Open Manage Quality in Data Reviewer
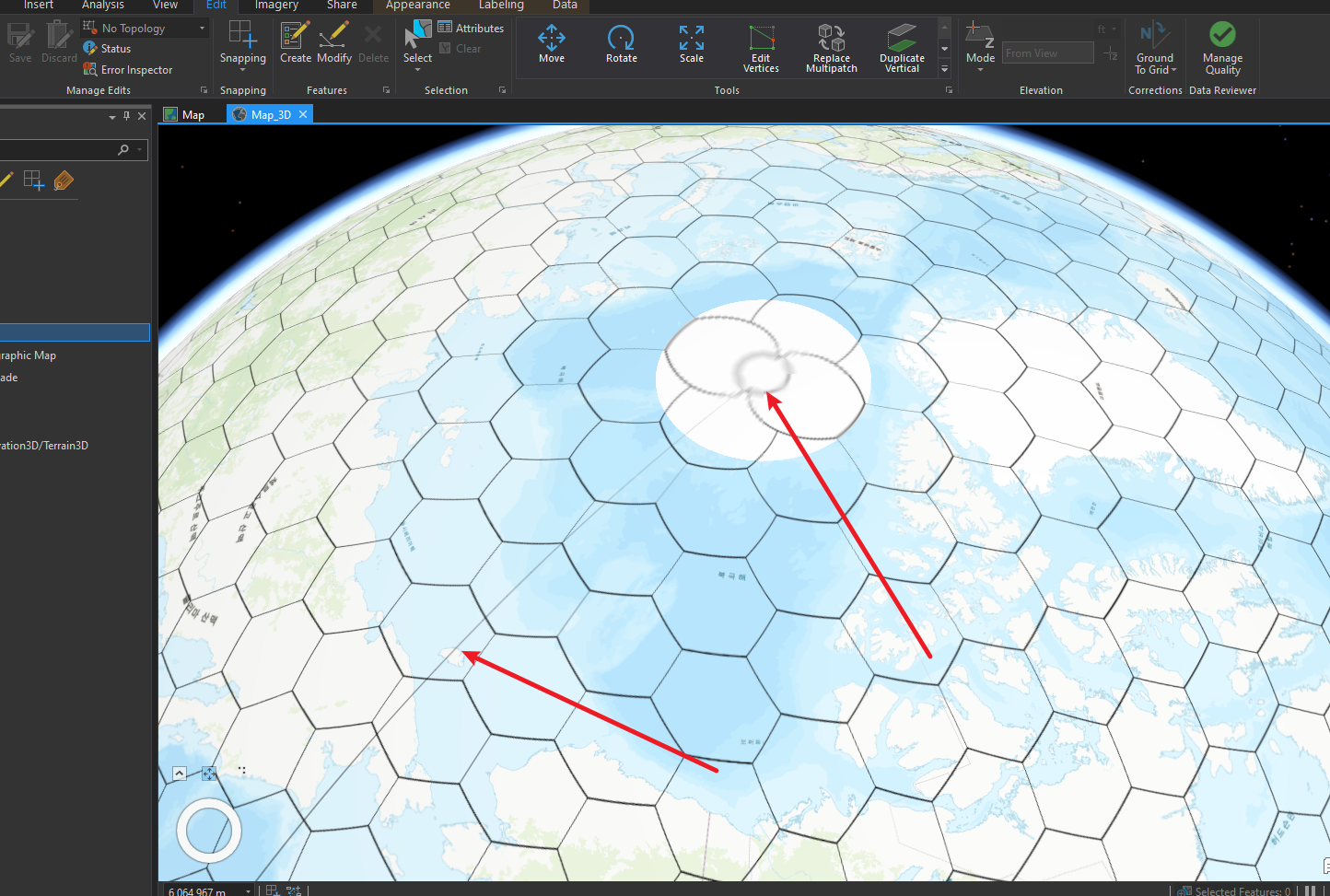Screen dimensions: 1330x896 (1222, 48)
